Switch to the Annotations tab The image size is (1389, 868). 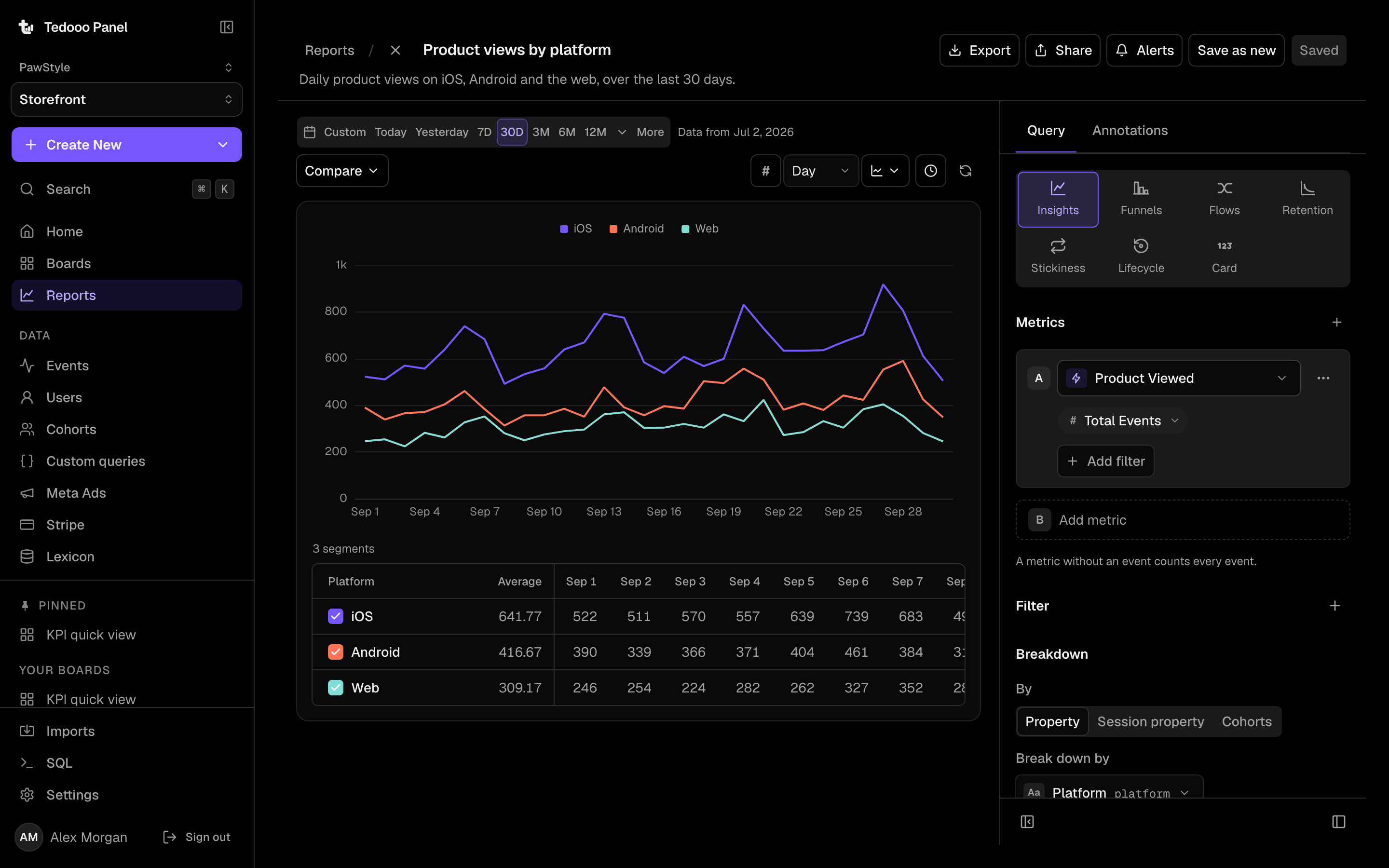click(x=1130, y=130)
